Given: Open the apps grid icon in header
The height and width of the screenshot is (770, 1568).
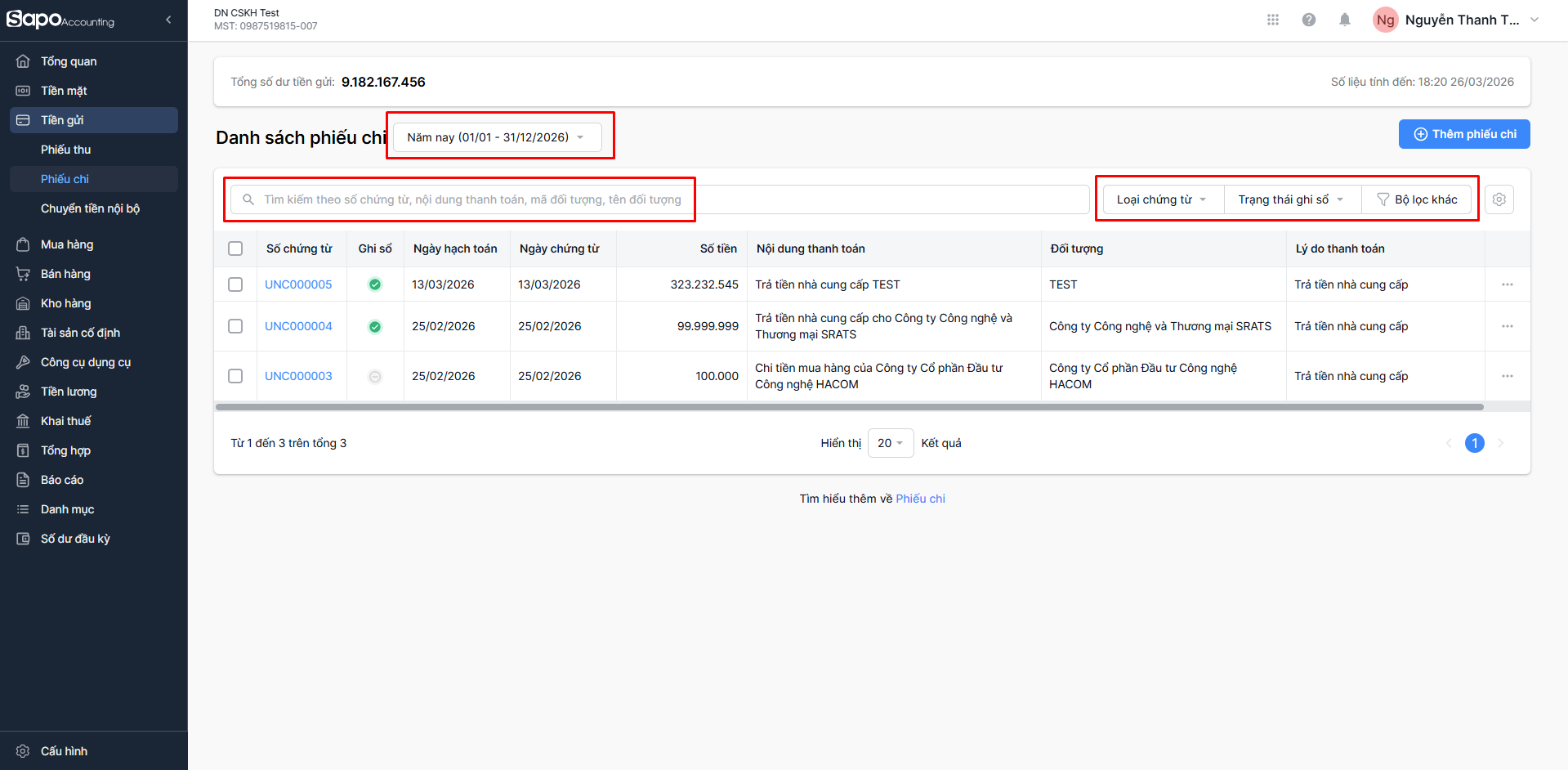Looking at the screenshot, I should tap(1272, 20).
